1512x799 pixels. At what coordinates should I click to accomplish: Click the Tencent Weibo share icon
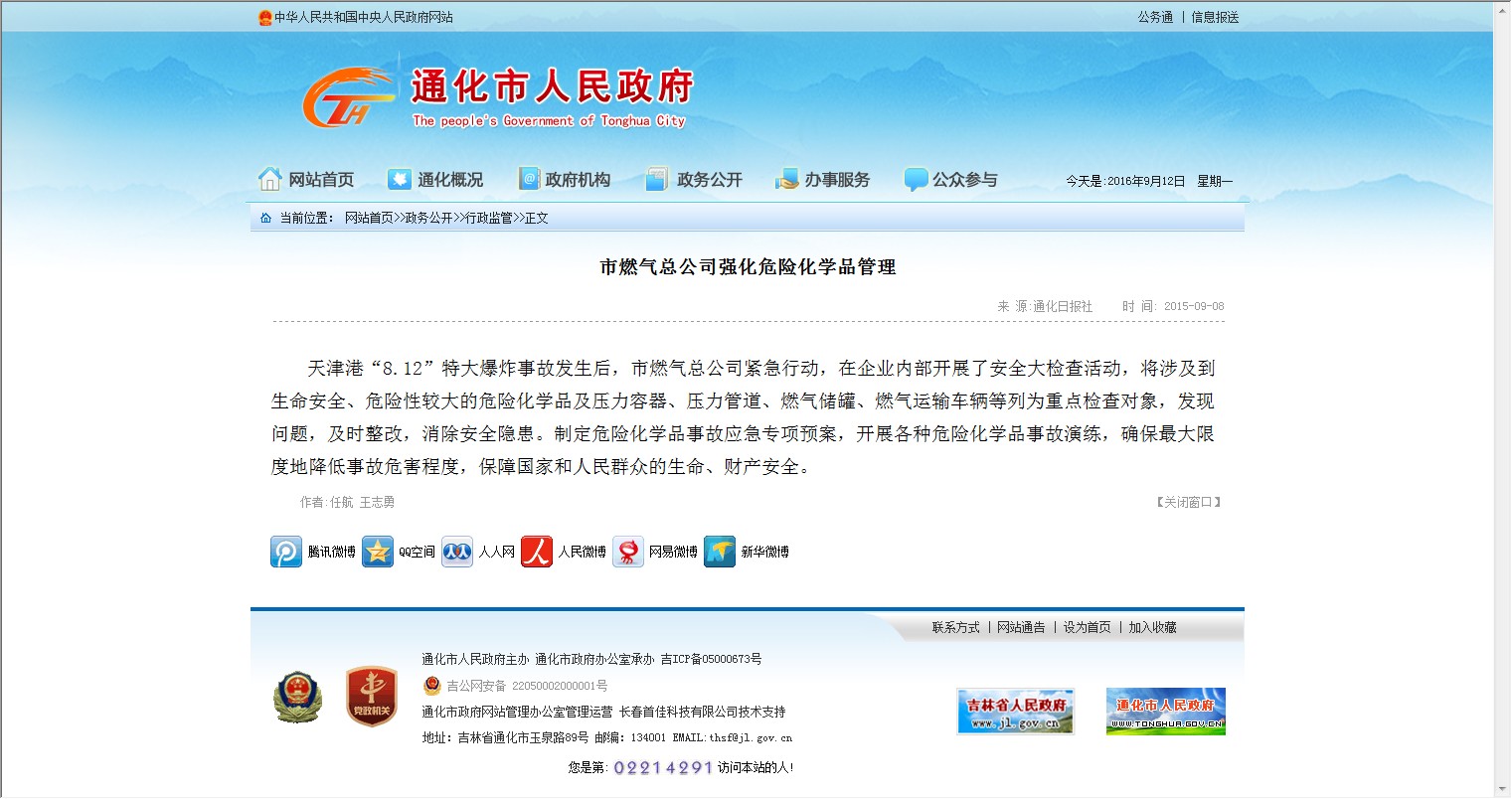coord(286,552)
